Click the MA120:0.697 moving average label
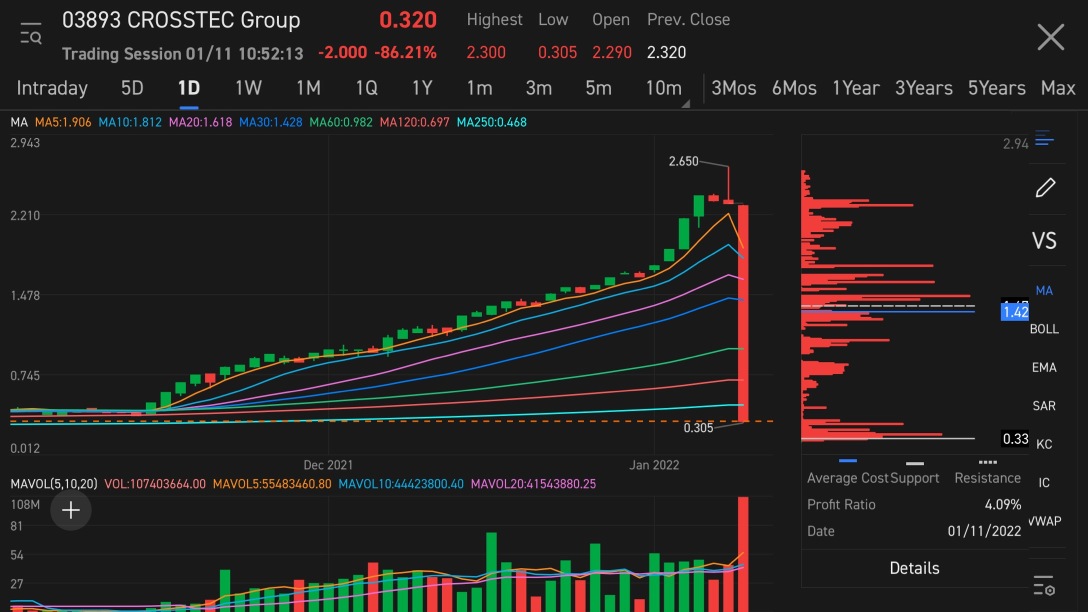Image resolution: width=1088 pixels, height=612 pixels. (414, 122)
